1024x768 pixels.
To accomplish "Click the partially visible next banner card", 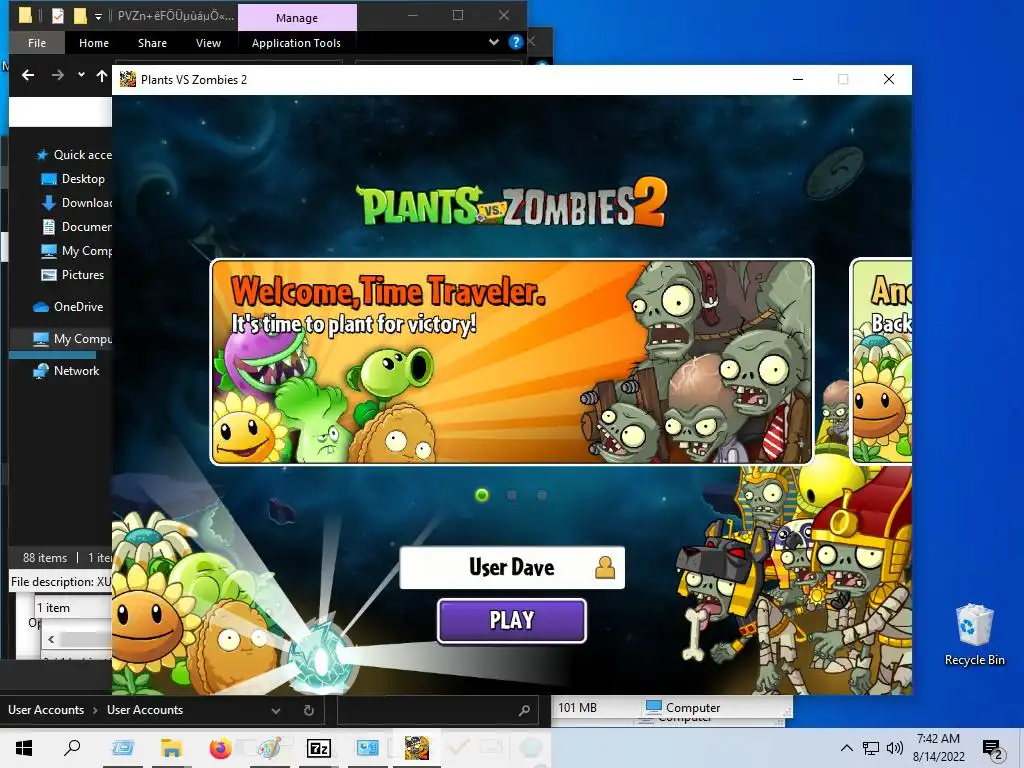I will (880, 361).
